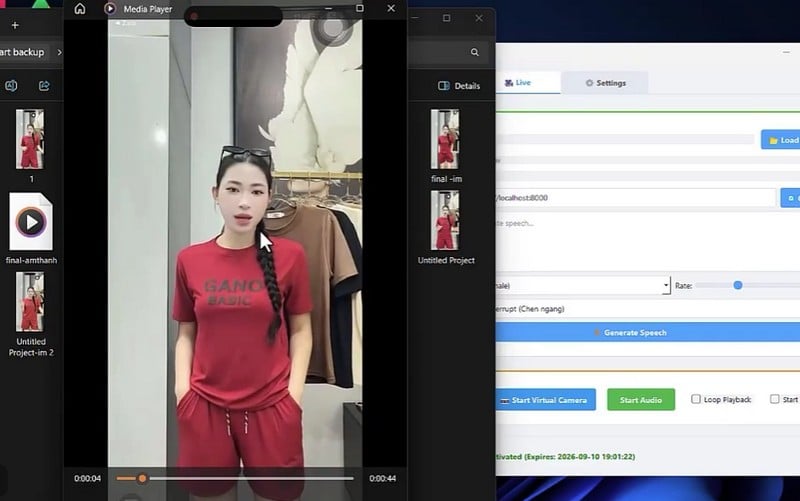The image size is (800, 501).
Task: Click the Load button
Action: point(782,140)
